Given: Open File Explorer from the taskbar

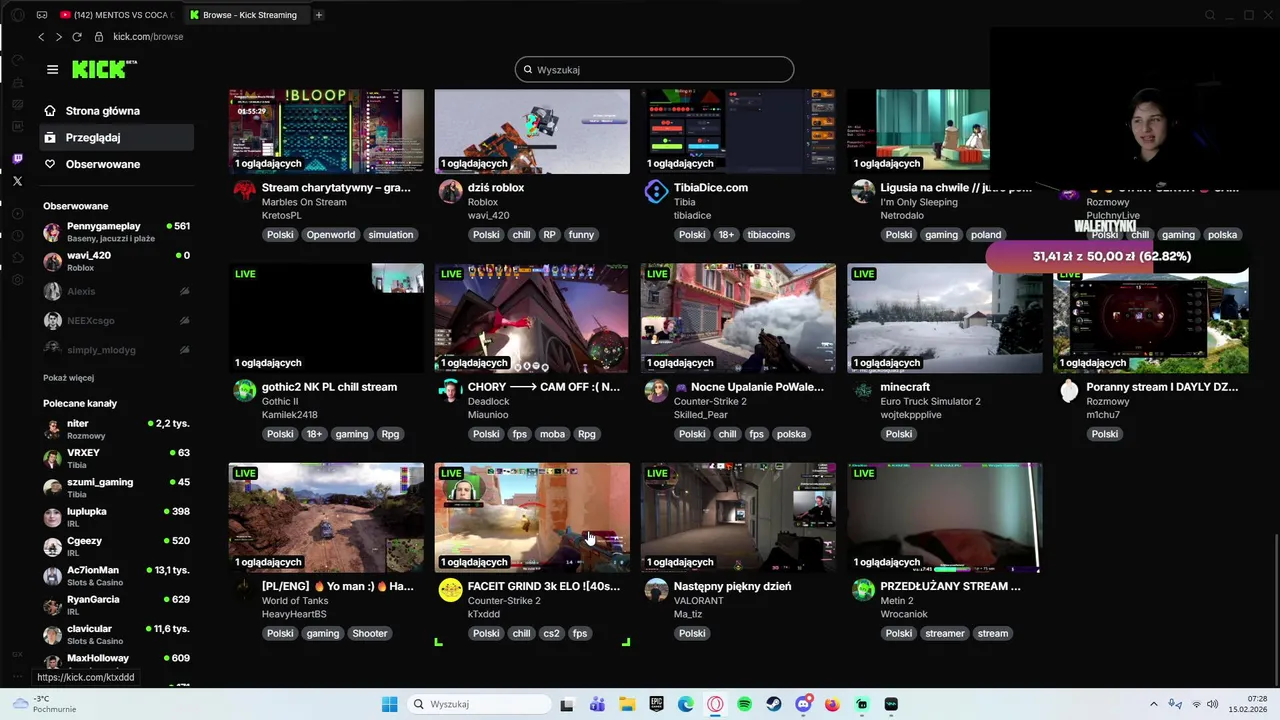Looking at the screenshot, I should (626, 704).
